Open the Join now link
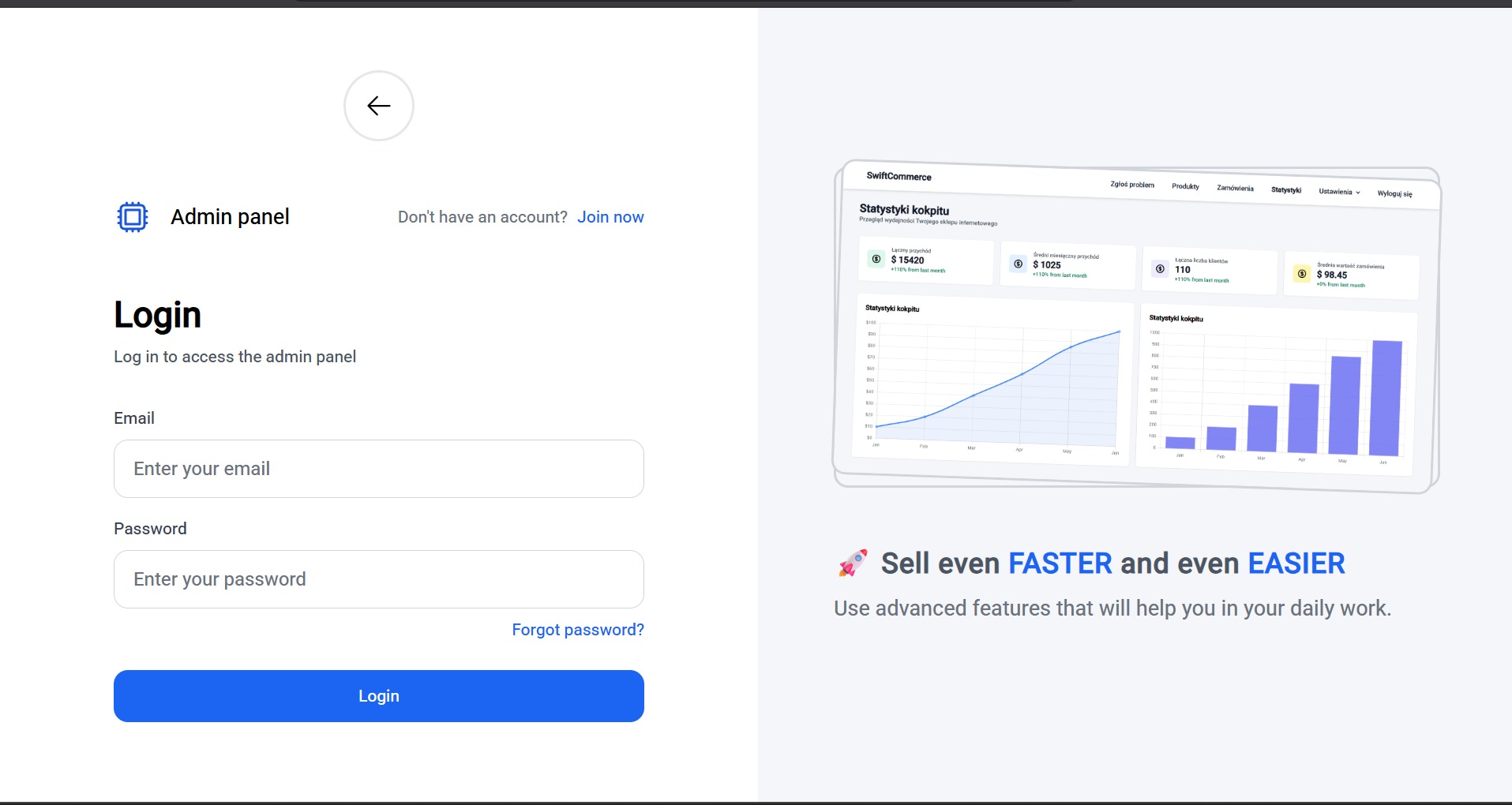 tap(610, 217)
